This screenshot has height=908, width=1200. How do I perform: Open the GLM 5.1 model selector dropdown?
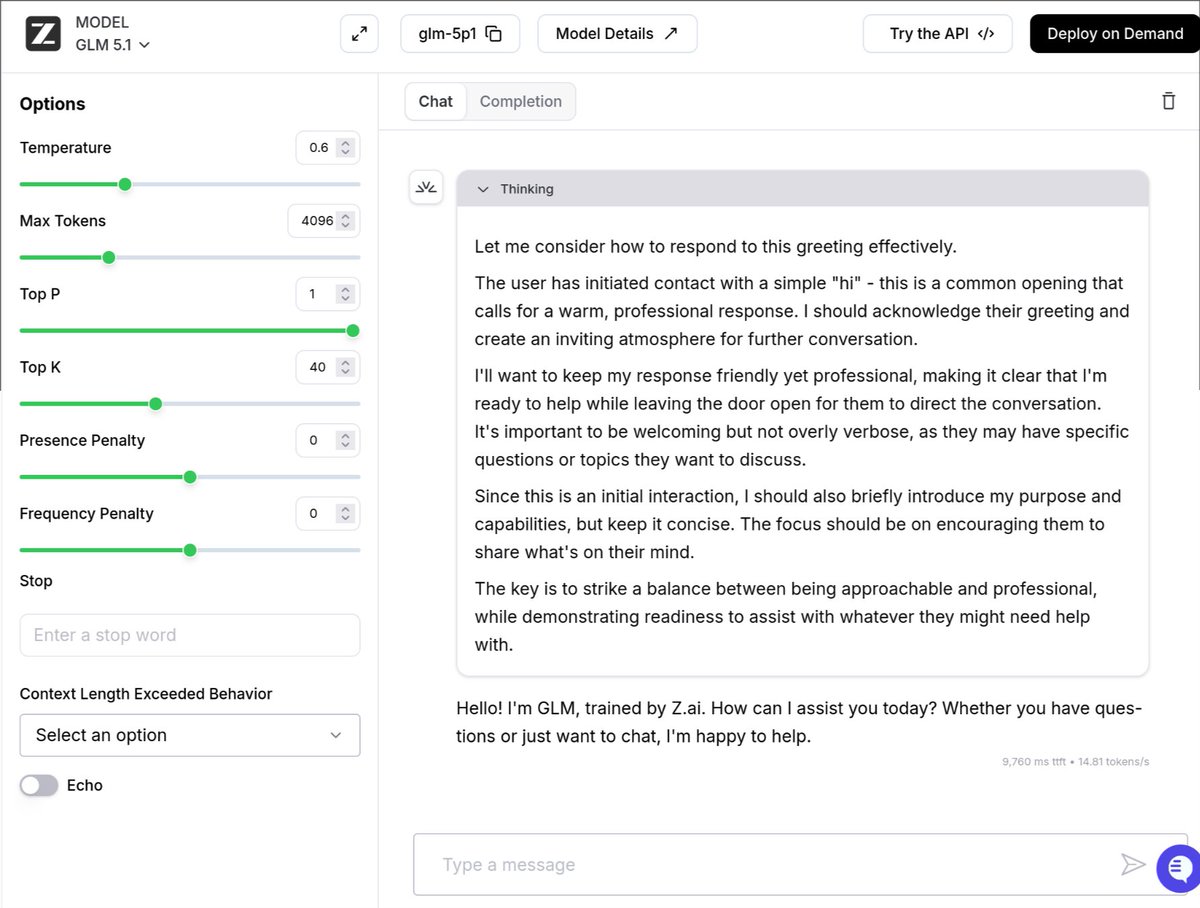tap(113, 44)
